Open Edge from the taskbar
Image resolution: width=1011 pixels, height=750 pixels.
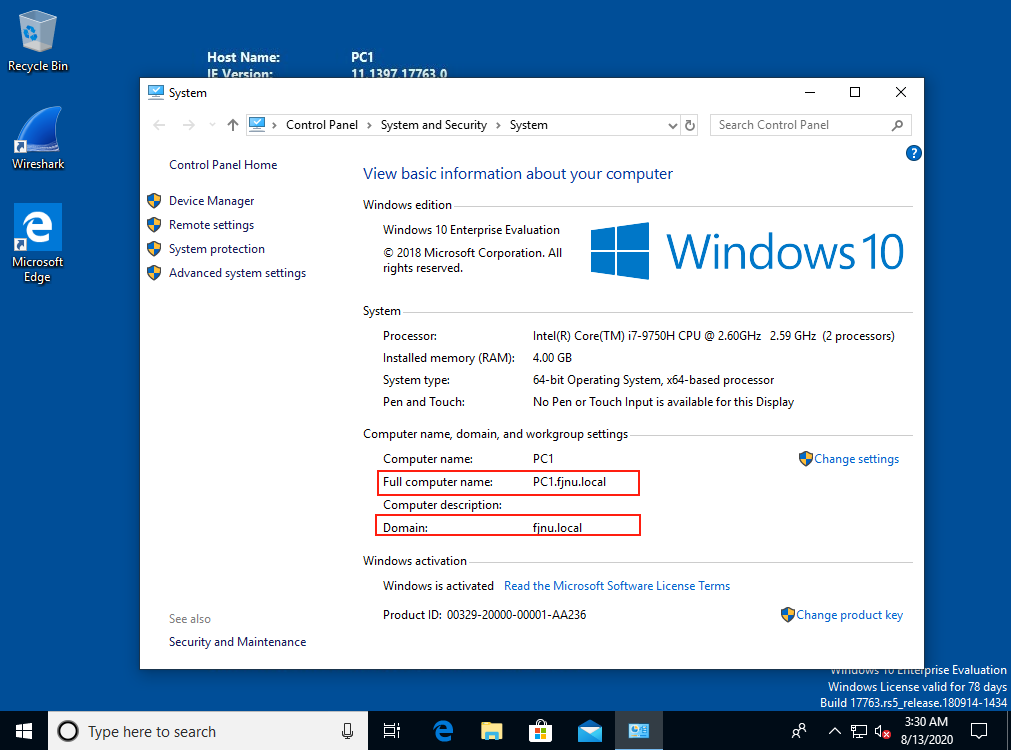tap(443, 731)
